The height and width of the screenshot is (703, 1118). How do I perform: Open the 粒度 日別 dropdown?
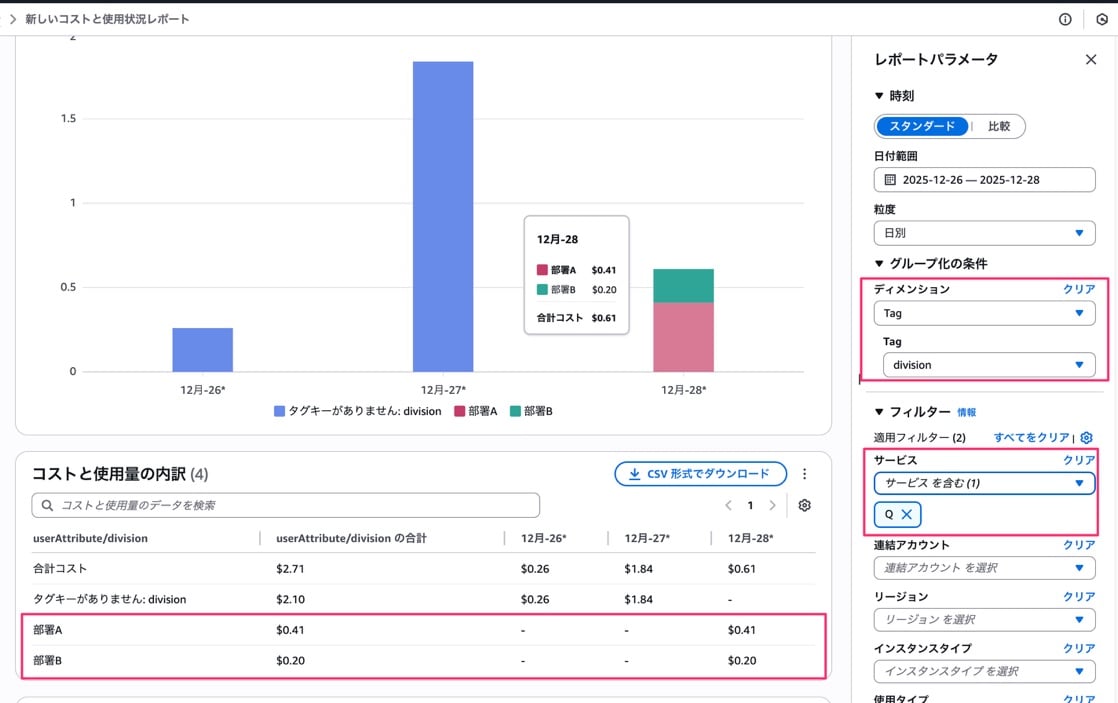(x=984, y=233)
